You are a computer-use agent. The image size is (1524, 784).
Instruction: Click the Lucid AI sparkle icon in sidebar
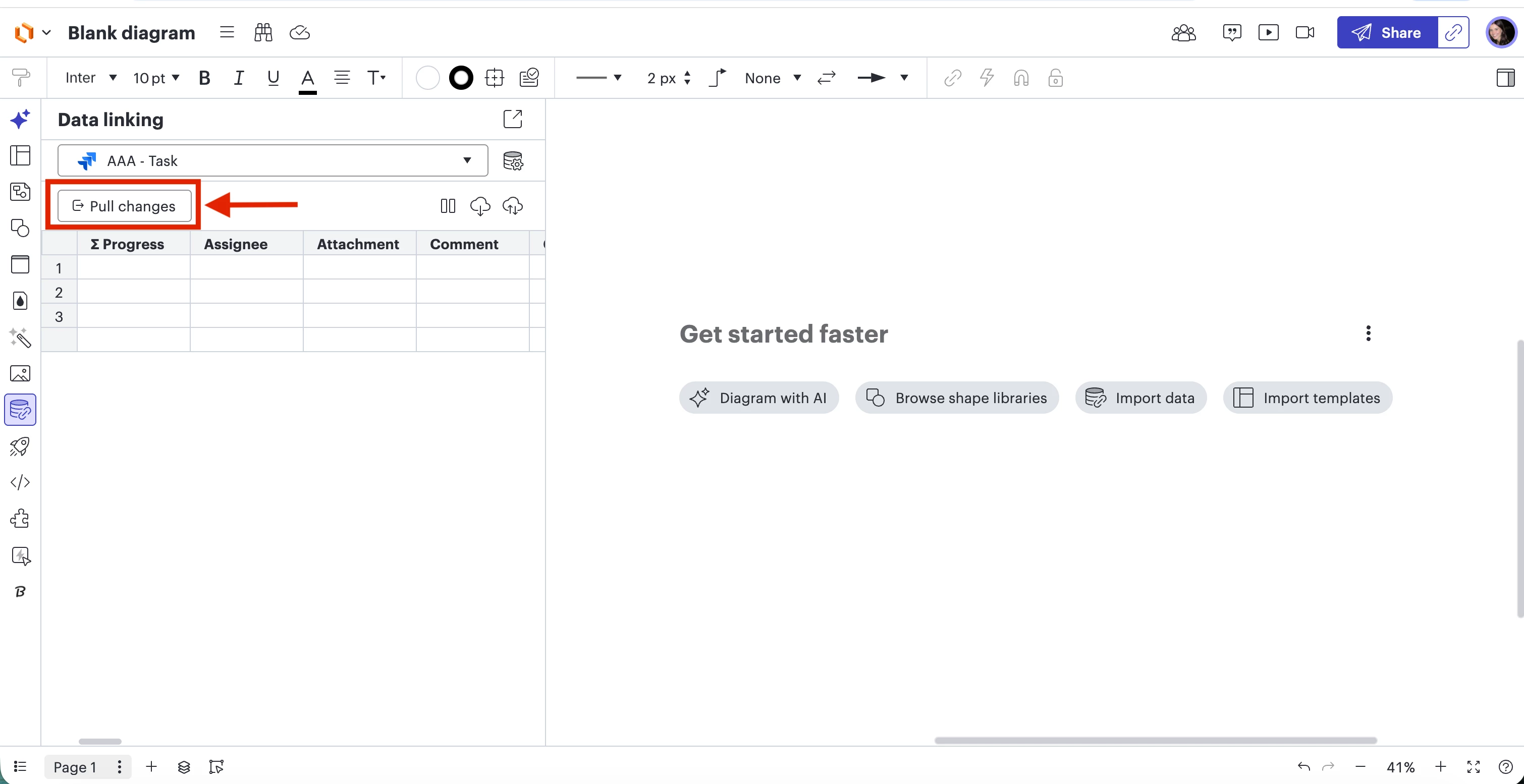click(20, 120)
